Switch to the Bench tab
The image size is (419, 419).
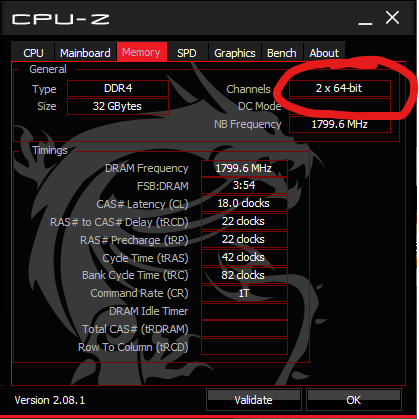pos(282,52)
